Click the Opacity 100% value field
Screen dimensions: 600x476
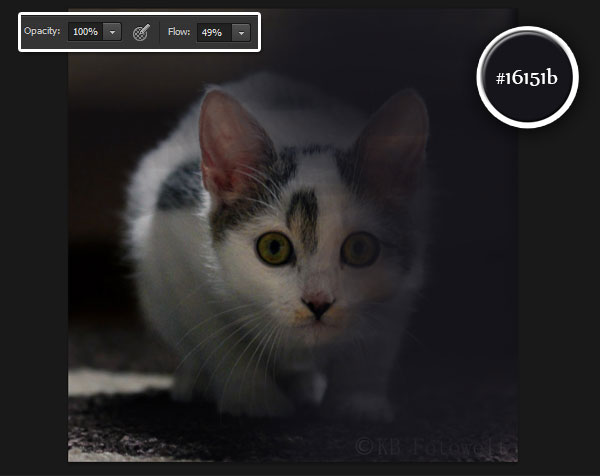tap(85, 32)
